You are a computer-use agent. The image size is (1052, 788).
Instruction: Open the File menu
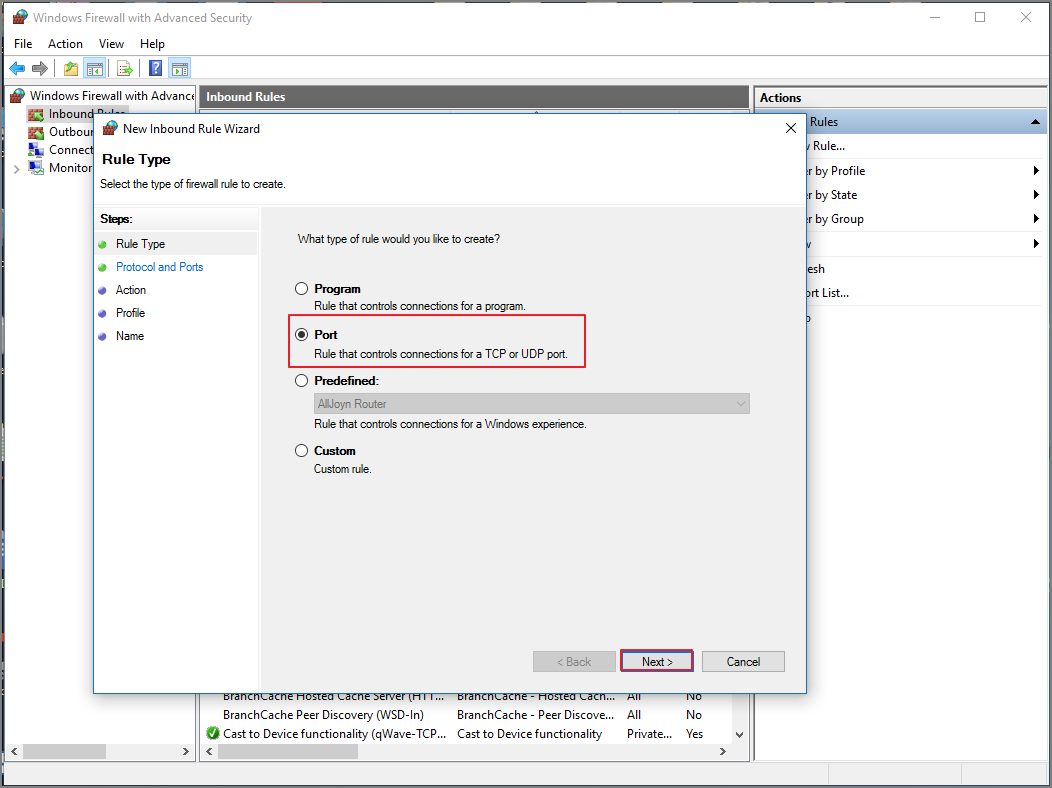[23, 44]
